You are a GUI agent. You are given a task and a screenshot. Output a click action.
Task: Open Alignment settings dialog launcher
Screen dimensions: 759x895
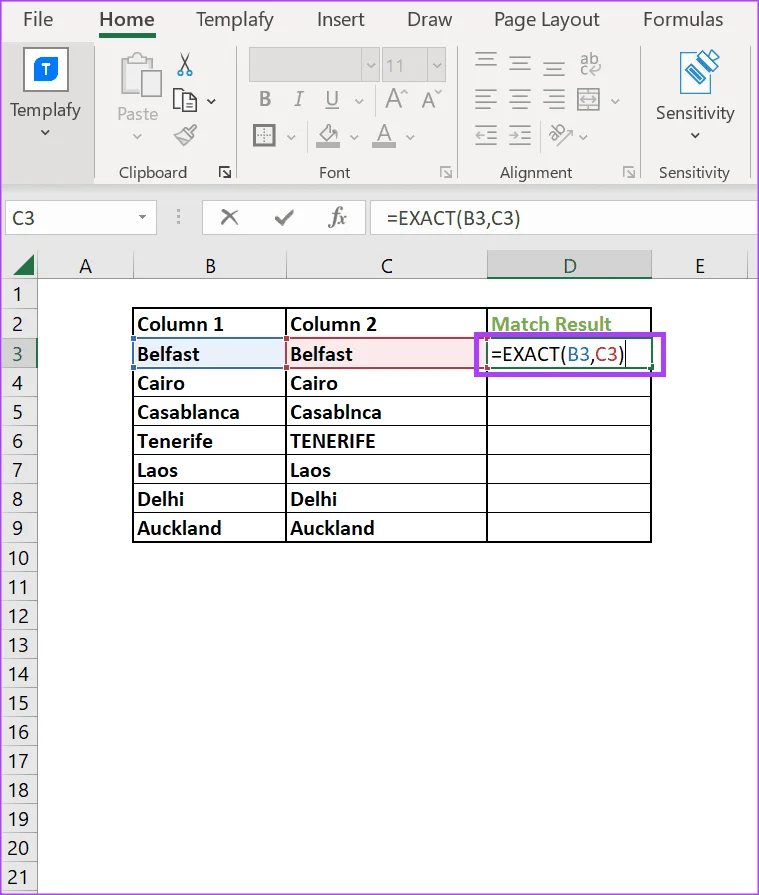coord(628,172)
